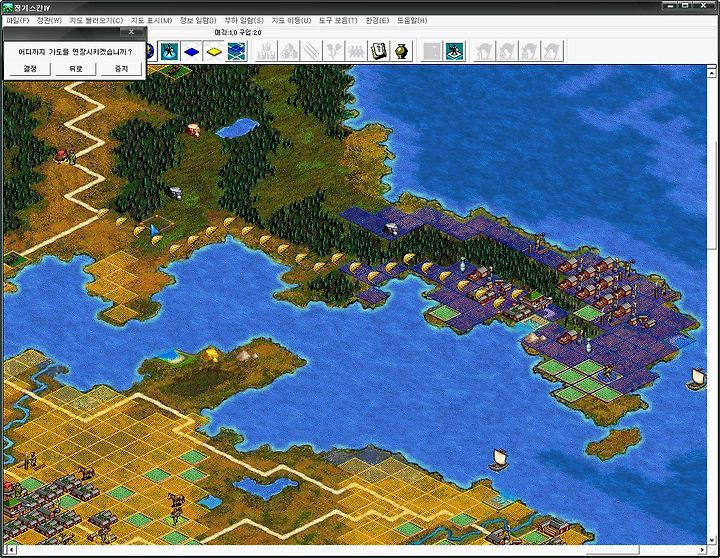Open the 부하 일람(S) menu
The image size is (720, 558).
[x=244, y=21]
